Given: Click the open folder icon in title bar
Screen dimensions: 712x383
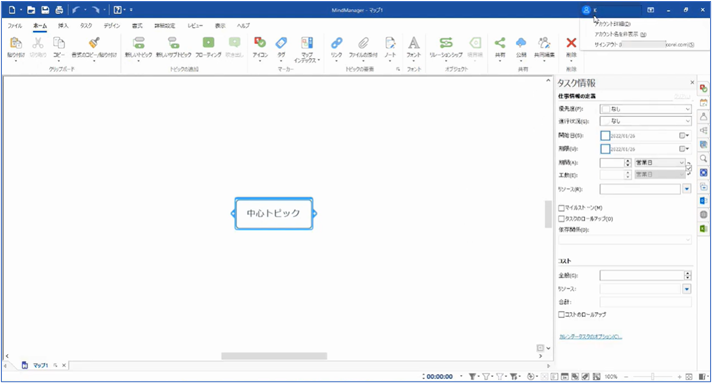Looking at the screenshot, I should (x=31, y=10).
